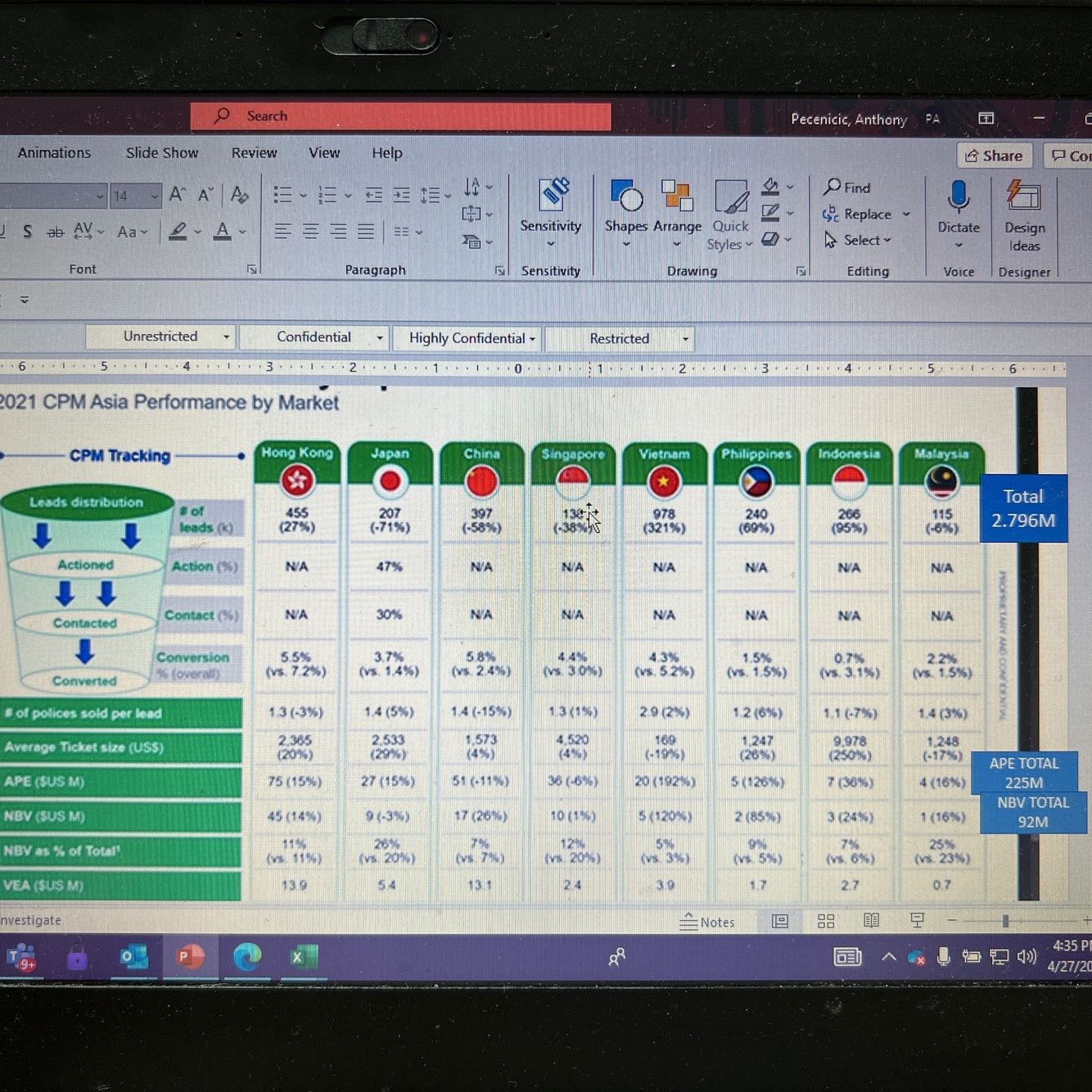Justify the text
Screen dimensions: 1092x1092
[365, 232]
